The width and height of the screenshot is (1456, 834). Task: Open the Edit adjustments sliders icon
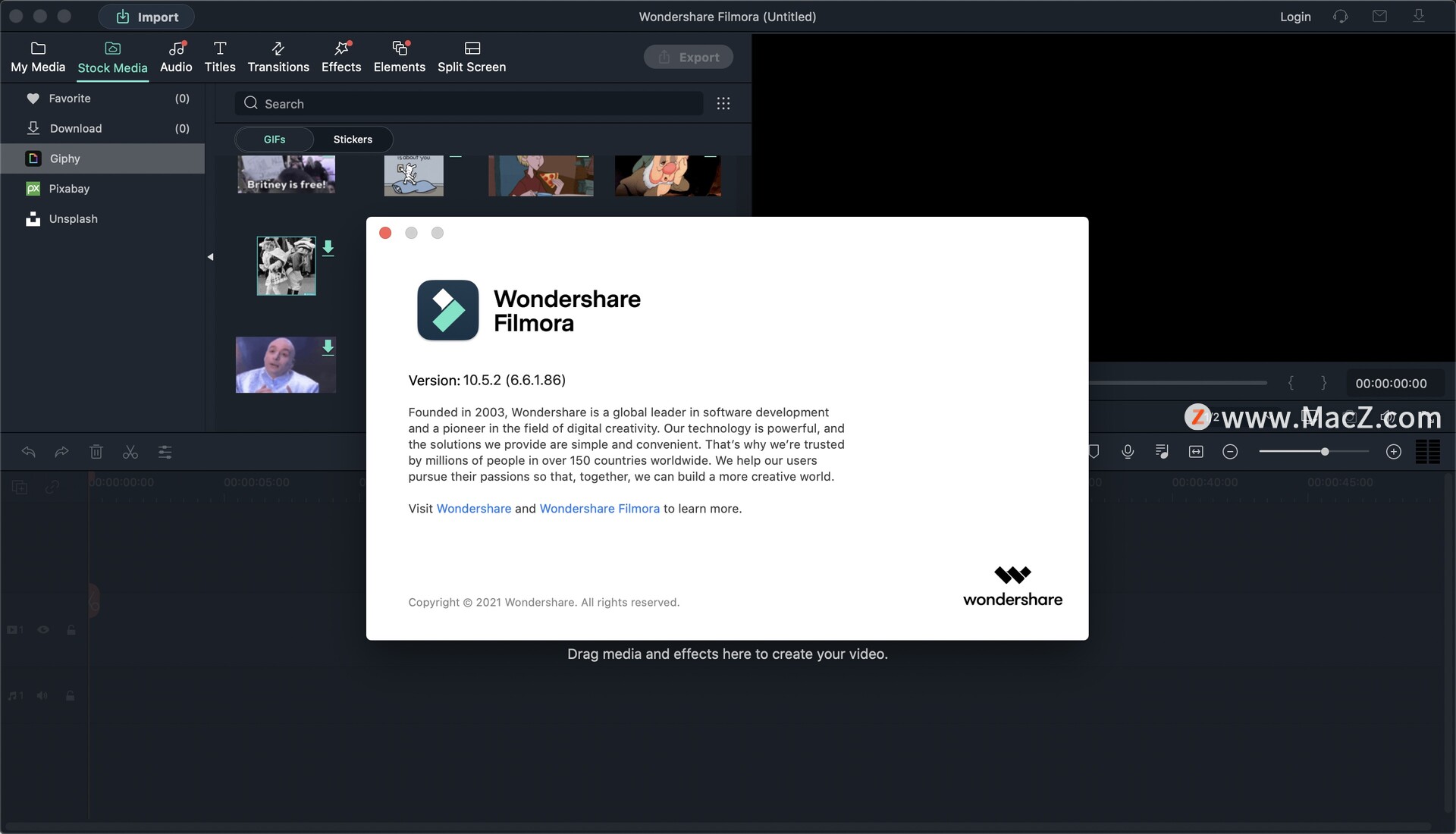[165, 452]
